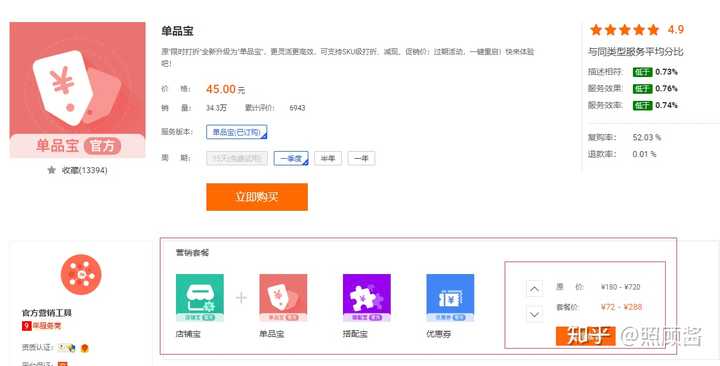Click the 6943 cumulative reviews count
The height and width of the screenshot is (366, 720).
point(297,108)
